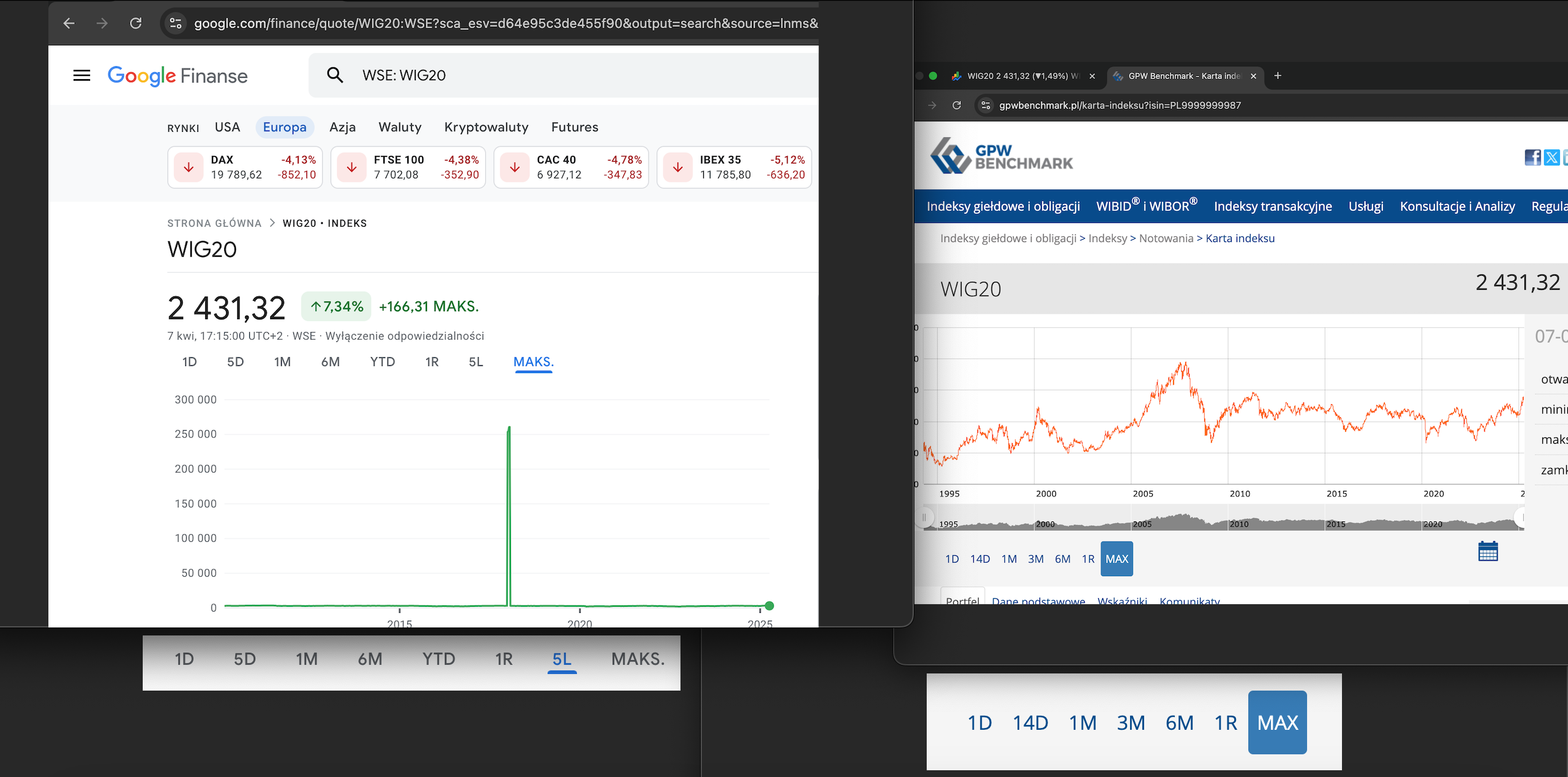Open a new browser tab
Image resolution: width=1568 pixels, height=777 pixels.
click(1278, 75)
